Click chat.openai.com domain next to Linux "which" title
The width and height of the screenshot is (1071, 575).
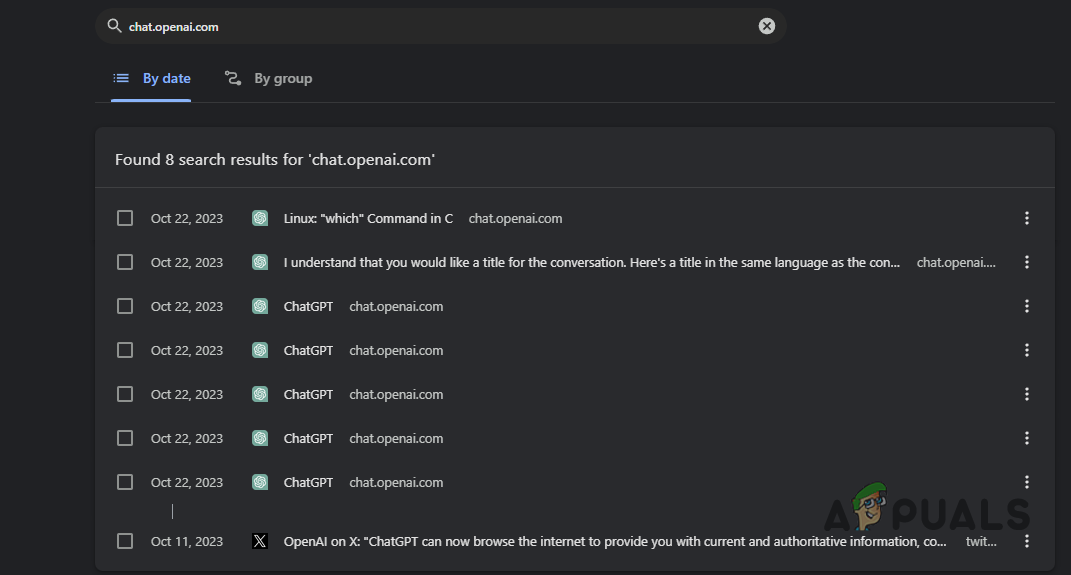515,219
